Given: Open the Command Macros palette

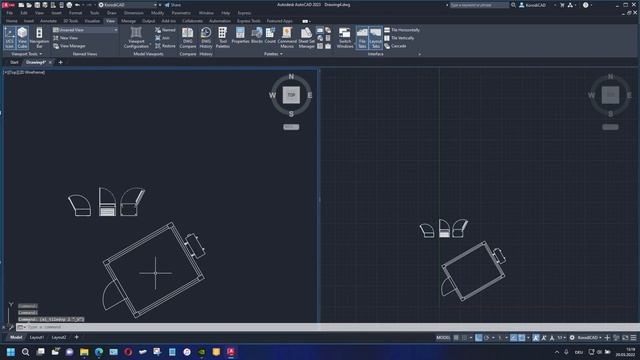Looking at the screenshot, I should [x=287, y=38].
